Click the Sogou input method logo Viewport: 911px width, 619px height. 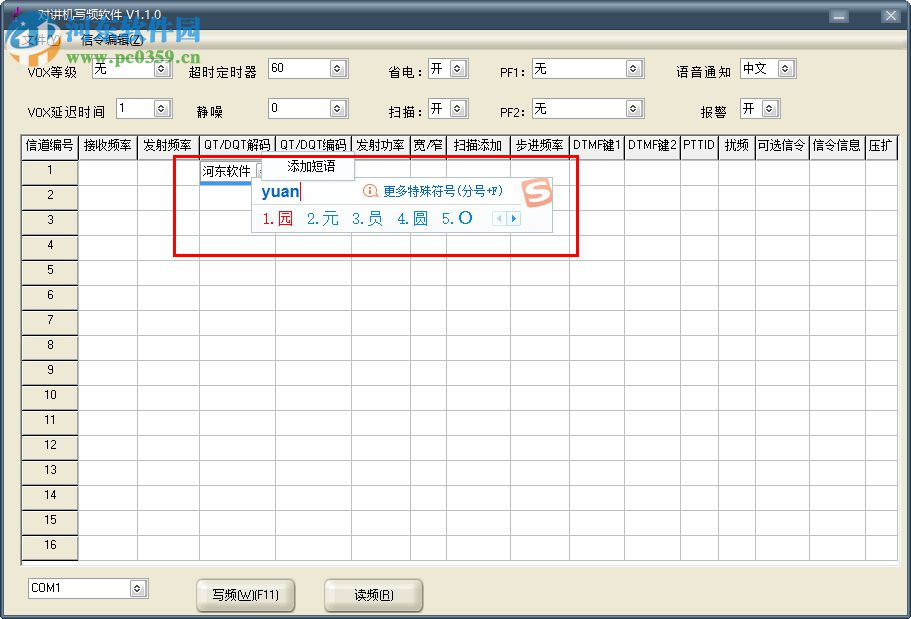536,192
